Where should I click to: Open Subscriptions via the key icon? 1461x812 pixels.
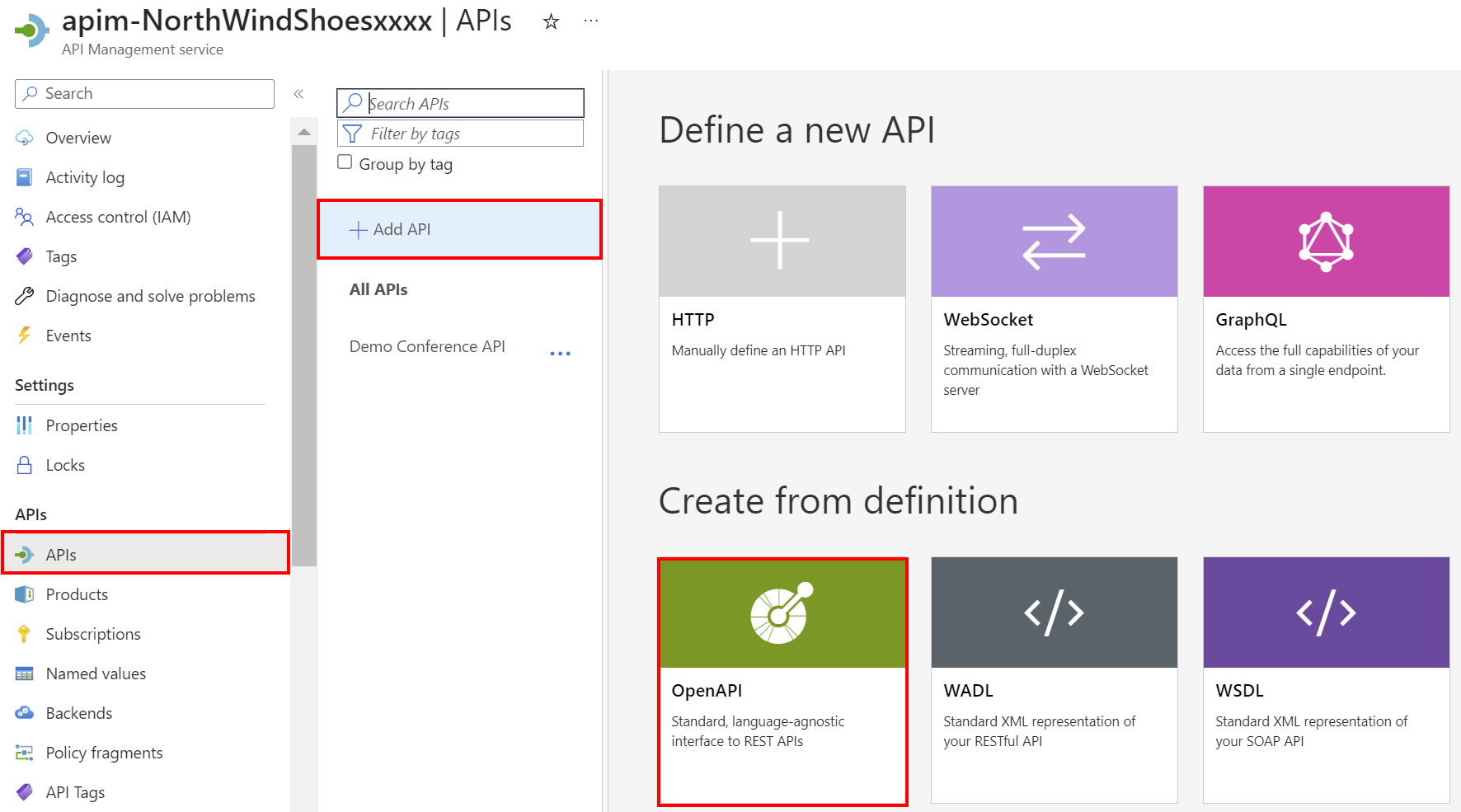coord(25,634)
